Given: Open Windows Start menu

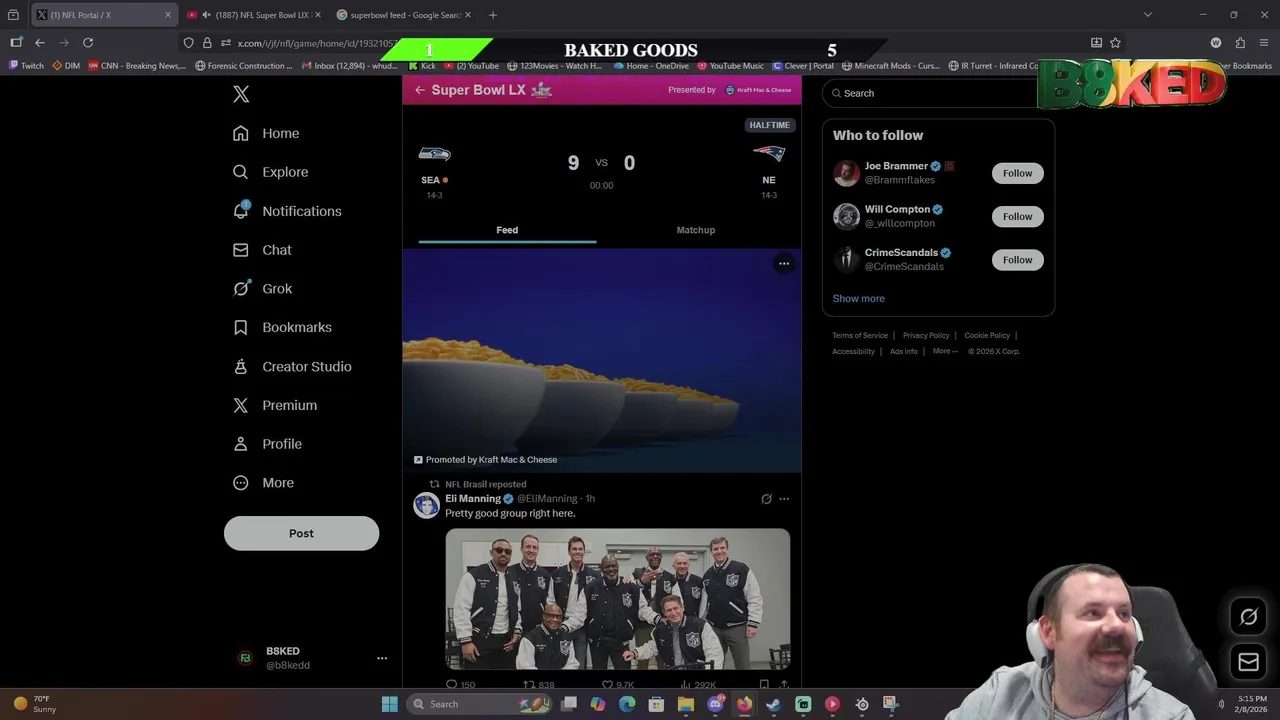Looking at the screenshot, I should pyautogui.click(x=389, y=704).
